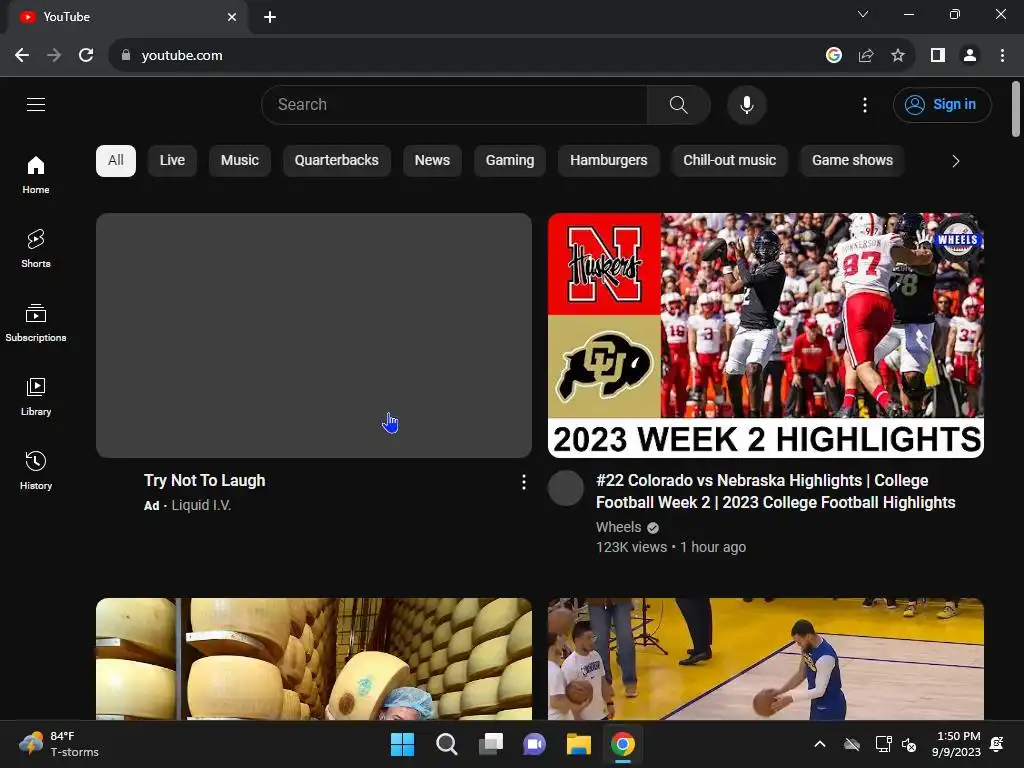The width and height of the screenshot is (1024, 768).
Task: Open Shorts from the sidebar
Action: [36, 248]
